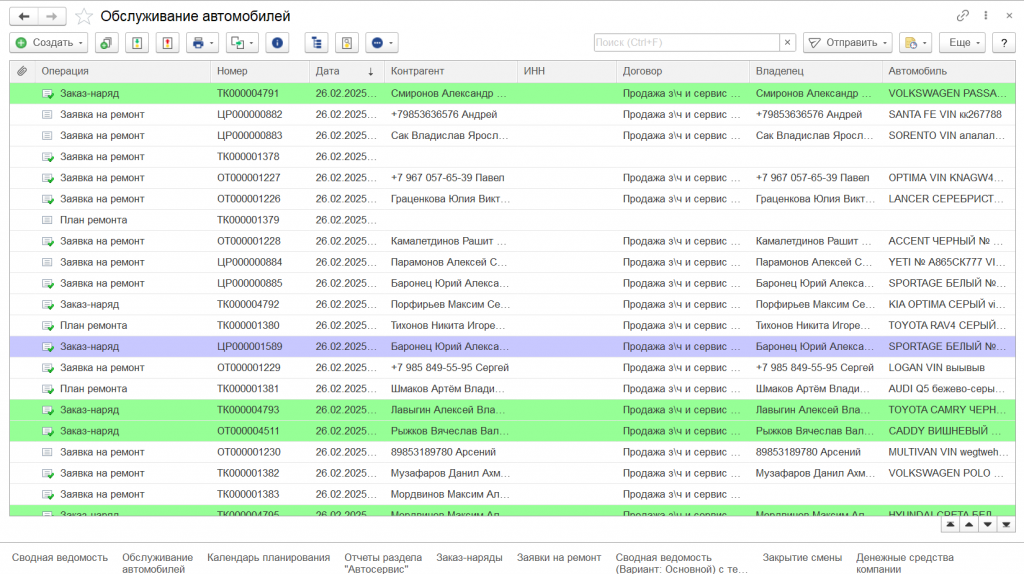The width and height of the screenshot is (1024, 574).
Task: Switch to Календарь планирования tab
Action: (268, 558)
